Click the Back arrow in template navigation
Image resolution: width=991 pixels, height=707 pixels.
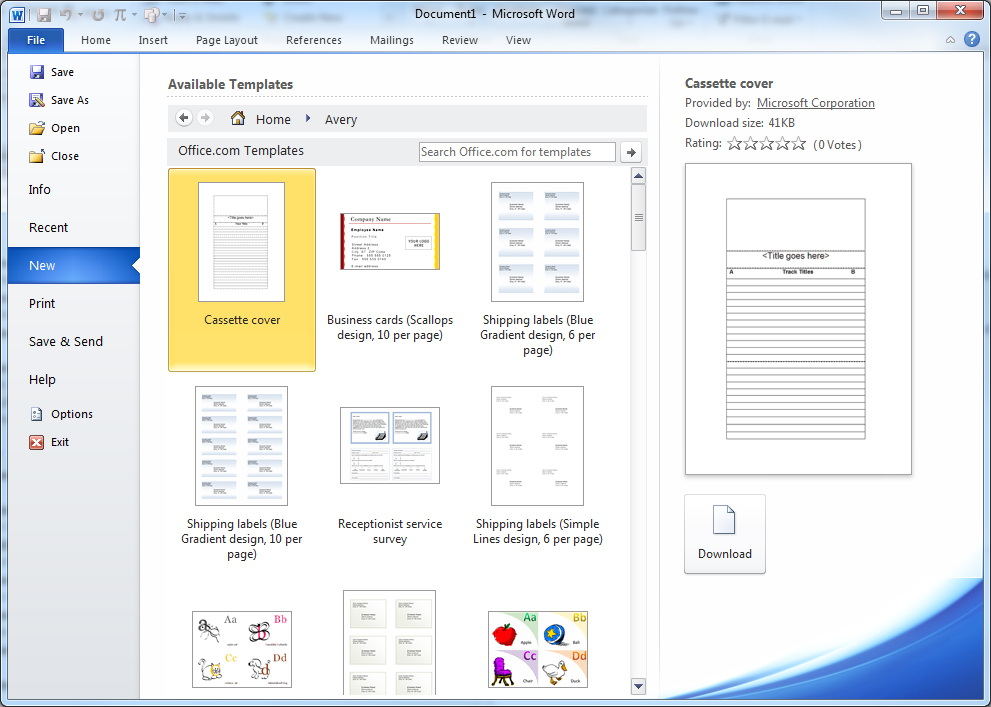184,118
